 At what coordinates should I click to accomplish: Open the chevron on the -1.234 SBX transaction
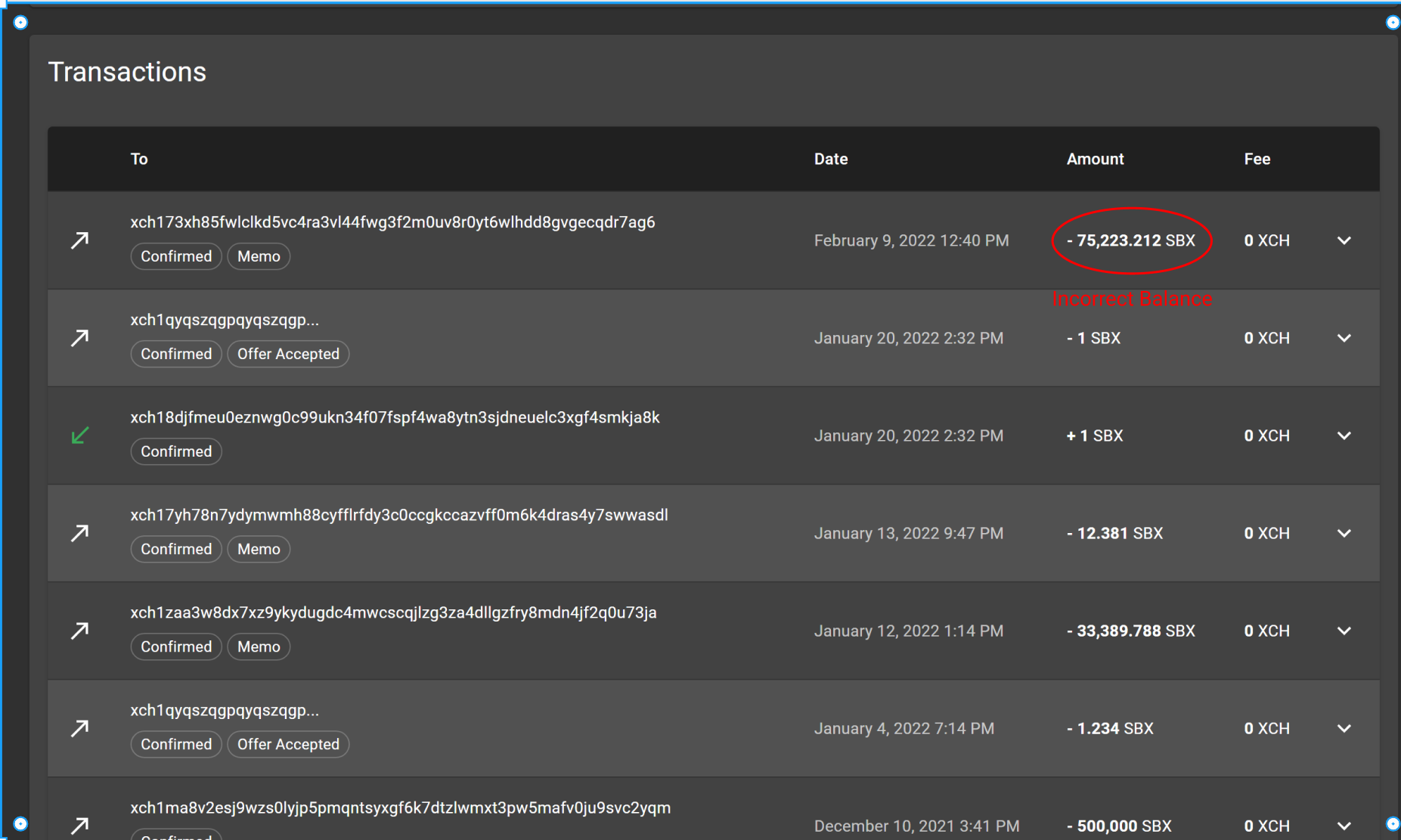pyautogui.click(x=1345, y=728)
